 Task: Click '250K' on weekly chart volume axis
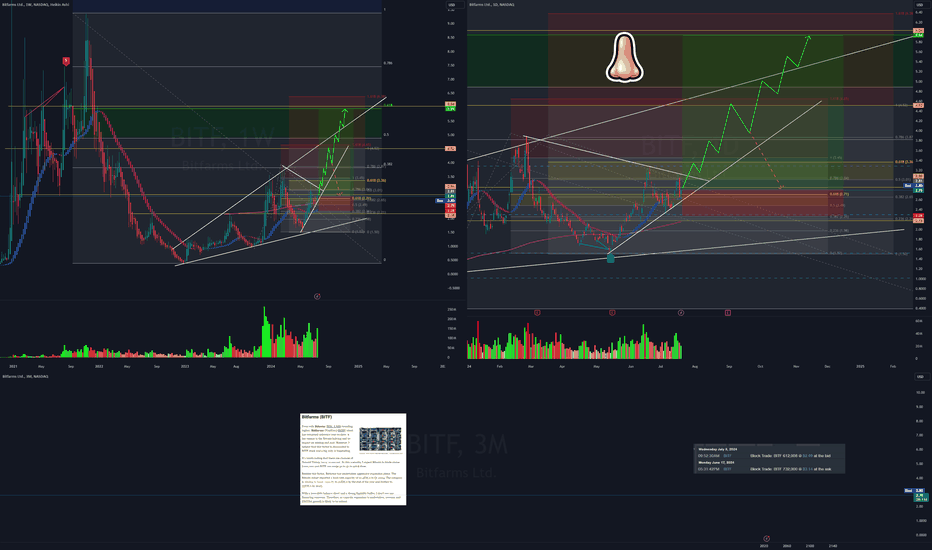pyautogui.click(x=452, y=310)
